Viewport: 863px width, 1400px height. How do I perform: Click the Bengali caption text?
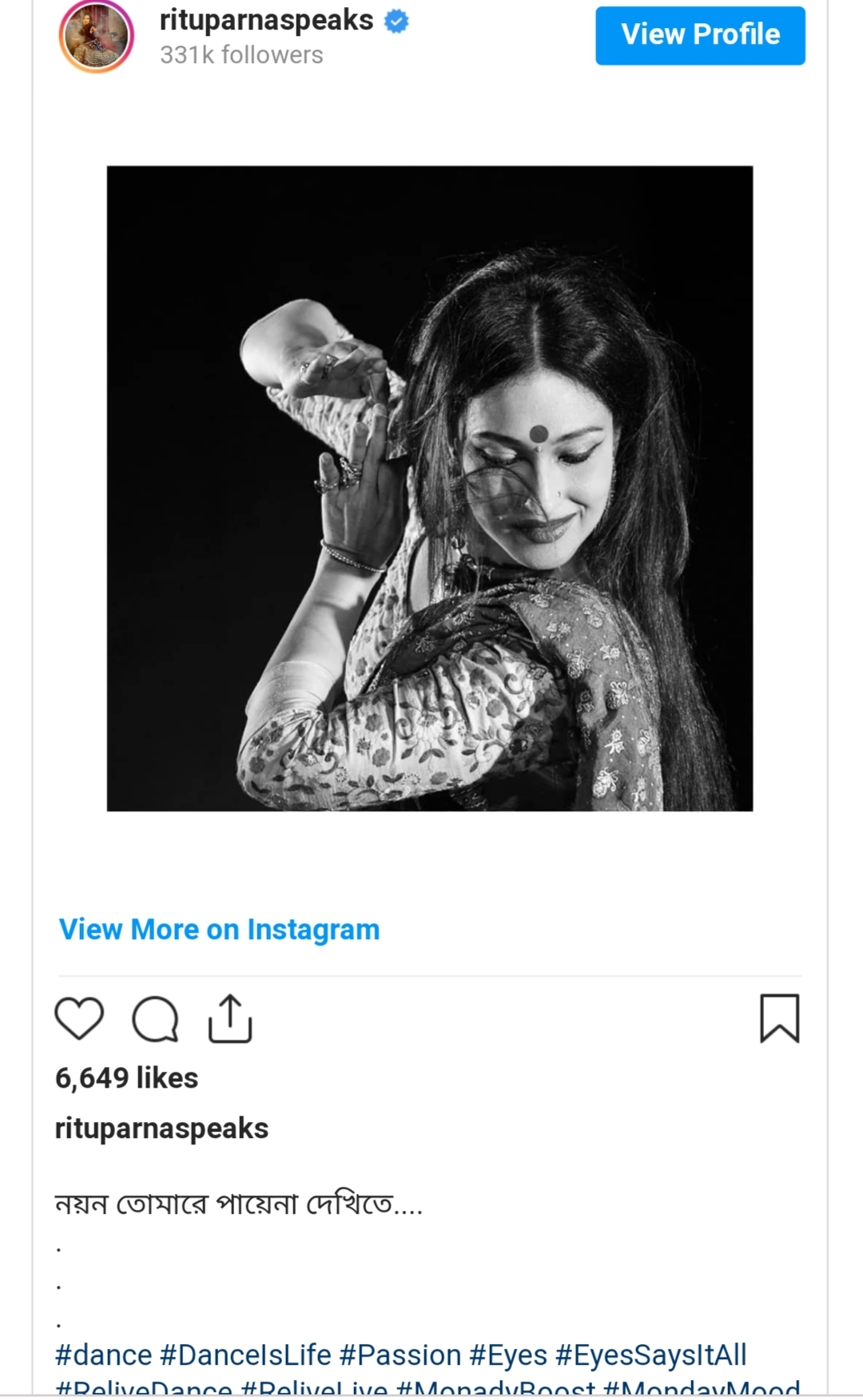(x=238, y=1203)
